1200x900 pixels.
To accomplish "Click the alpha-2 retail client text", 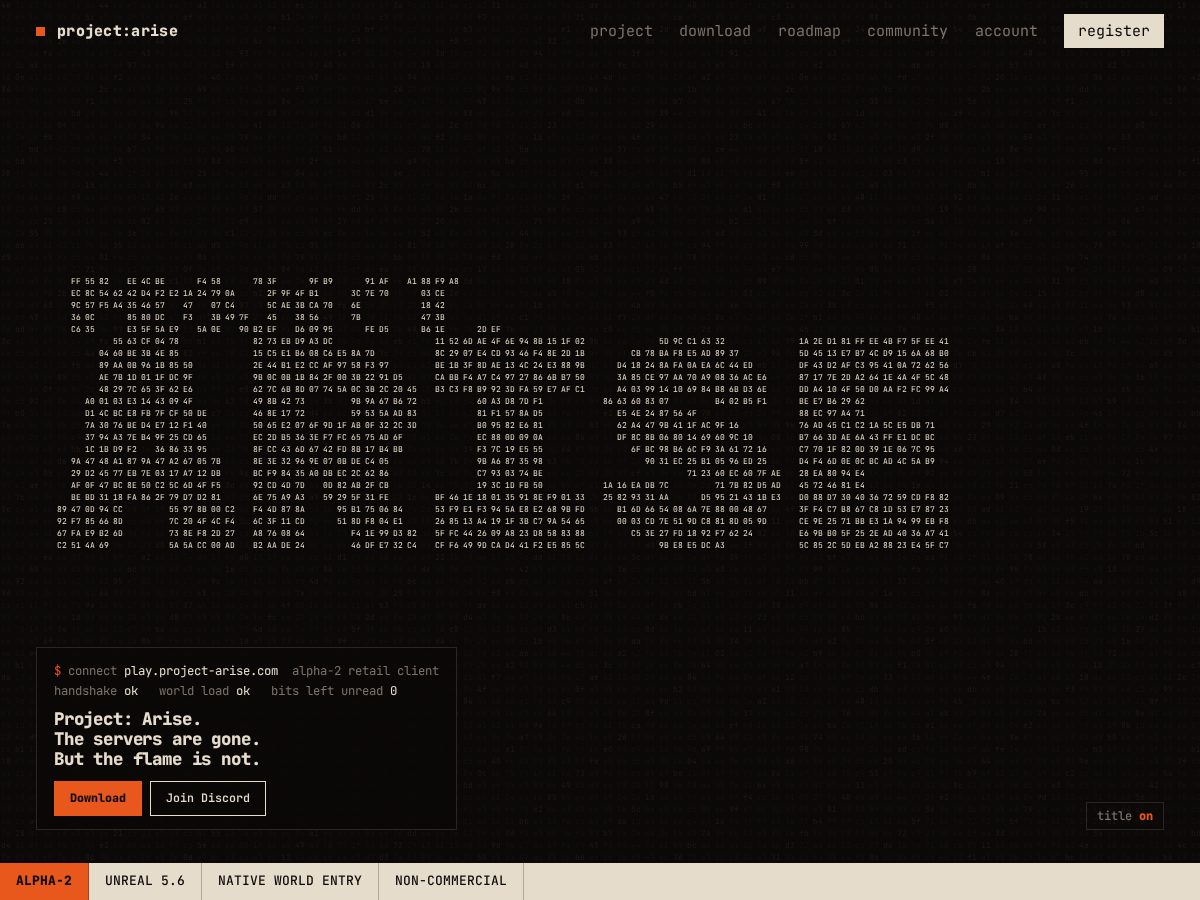I will pos(366,671).
